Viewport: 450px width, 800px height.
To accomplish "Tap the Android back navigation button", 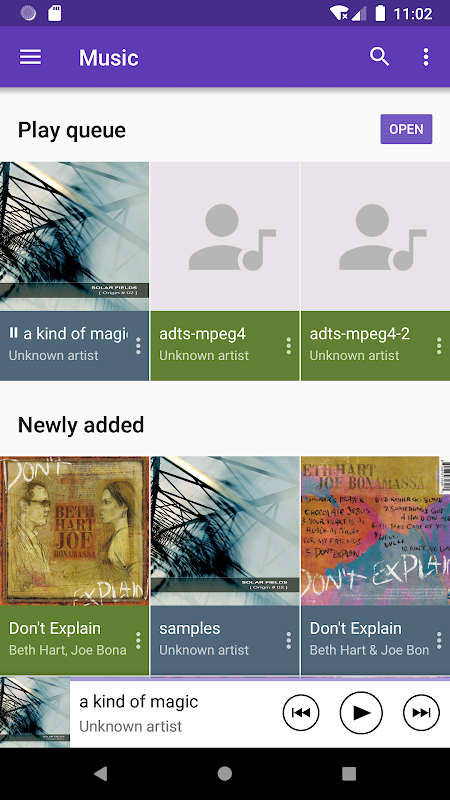I will 101,774.
